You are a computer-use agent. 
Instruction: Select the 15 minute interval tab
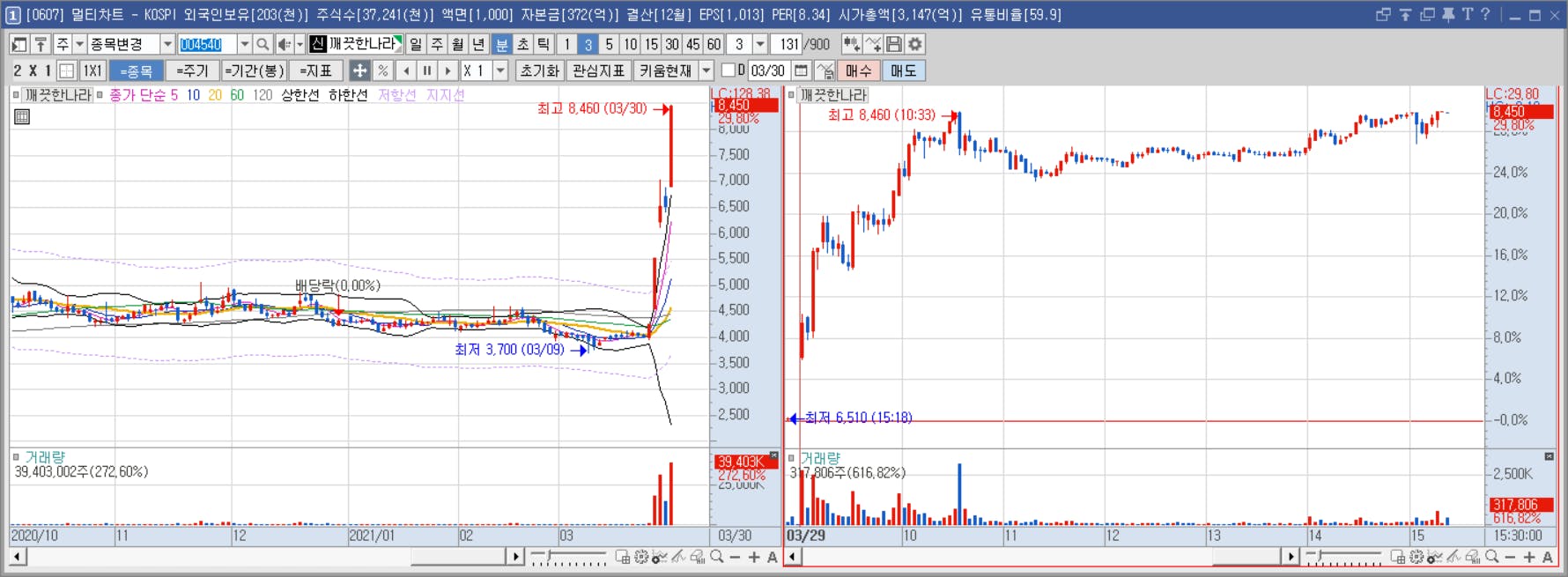click(x=651, y=44)
